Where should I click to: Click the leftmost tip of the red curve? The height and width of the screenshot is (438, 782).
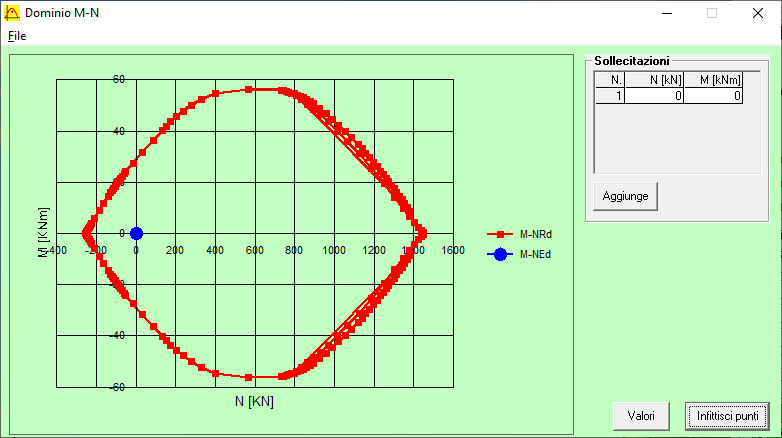(x=85, y=234)
